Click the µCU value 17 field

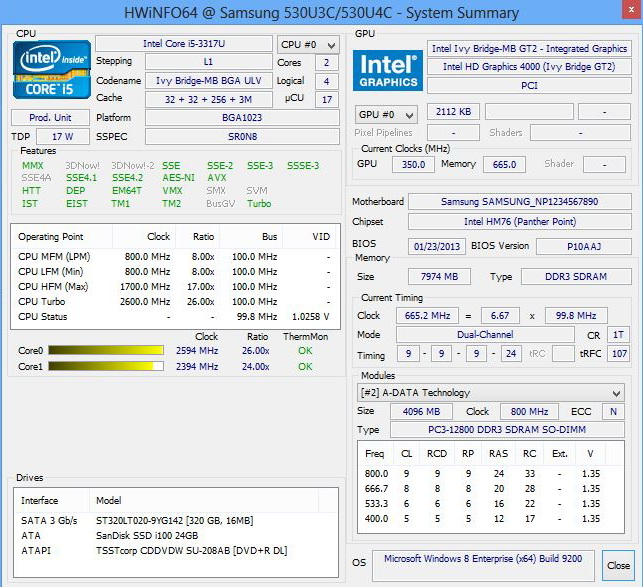point(326,99)
